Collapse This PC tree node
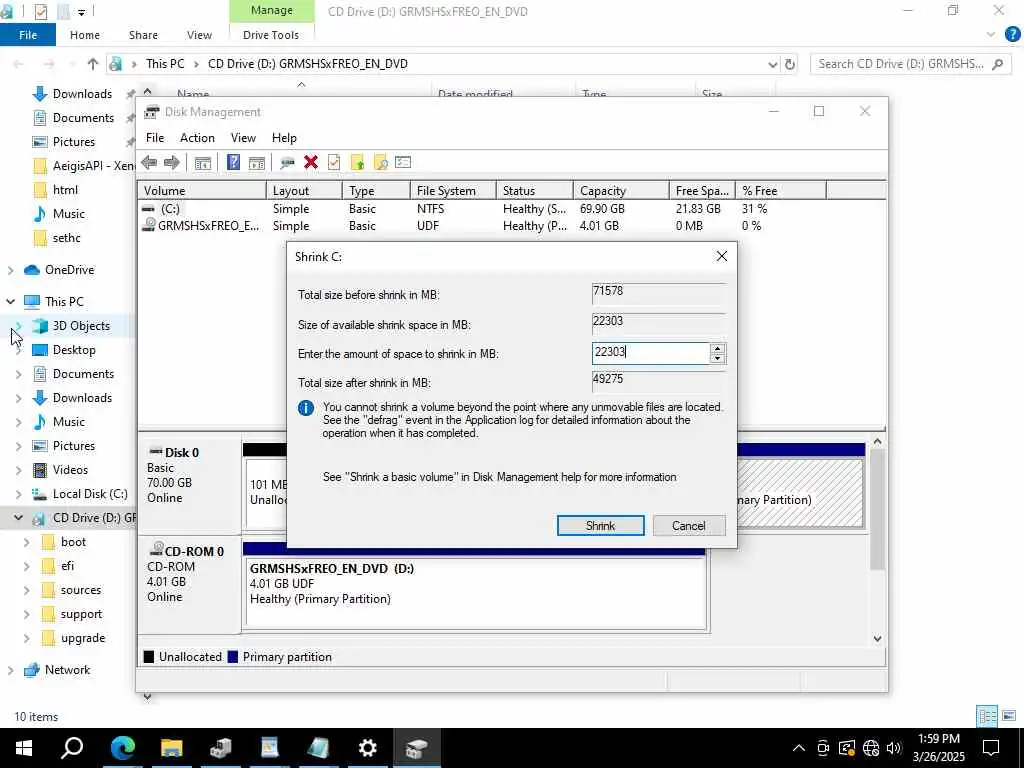Image resolution: width=1024 pixels, height=768 pixels. [x=10, y=302]
